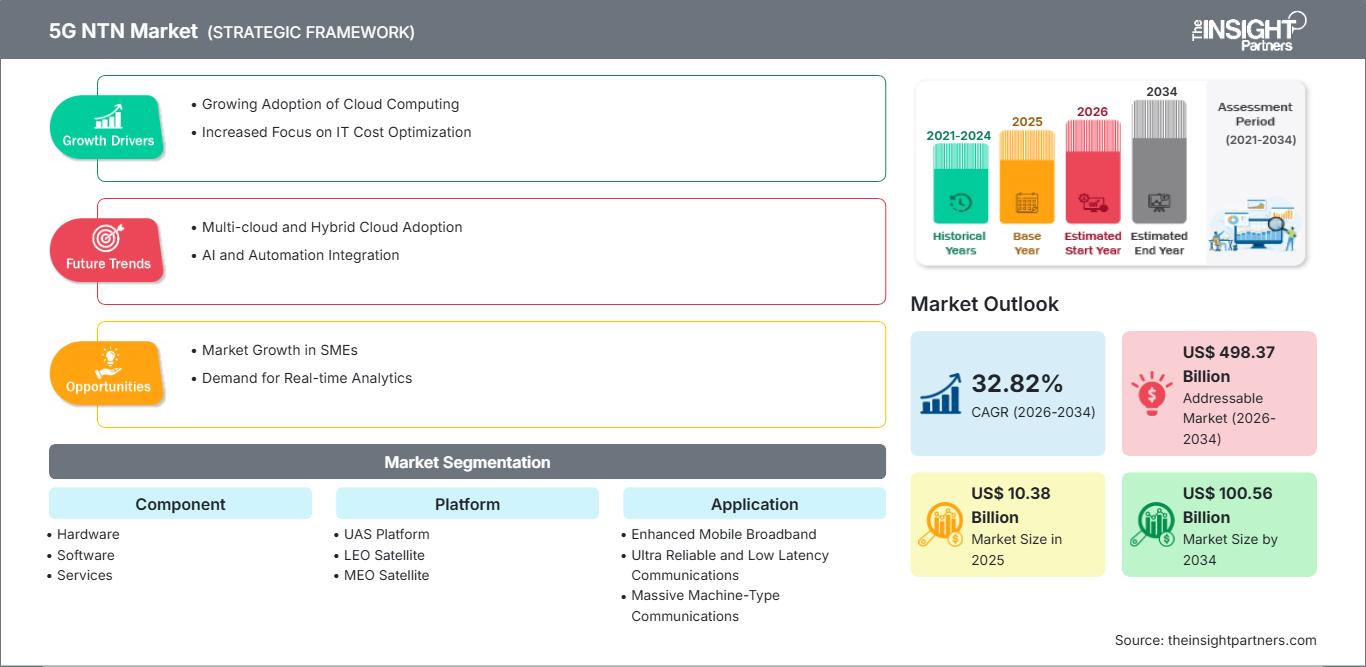Viewport: 1366px width, 667px height.
Task: Click 'Market Size in 2025' caption
Action: 1016,549
